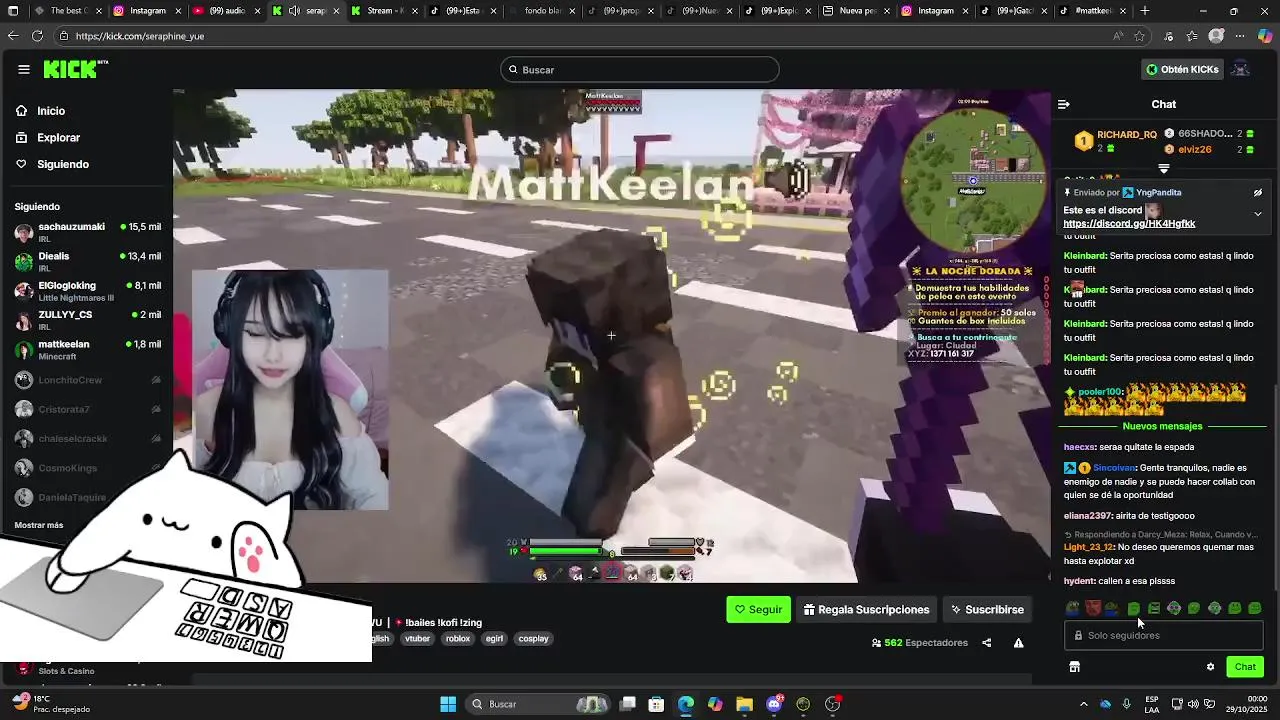The image size is (1280, 720).
Task: Open the hamburger sidebar menu
Action: [23, 69]
